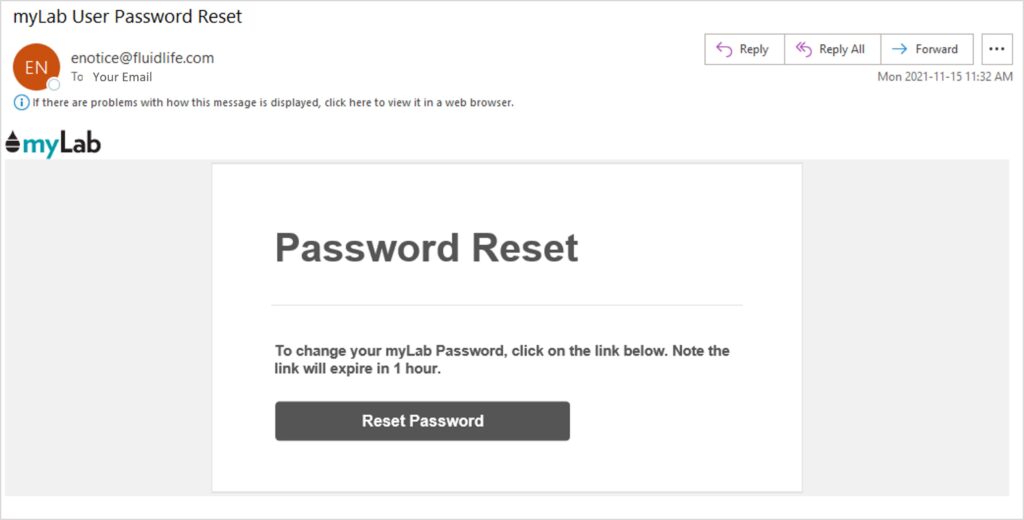Viewport: 1024px width, 520px height.
Task: Click the blue info icon in message bar
Action: click(21, 102)
